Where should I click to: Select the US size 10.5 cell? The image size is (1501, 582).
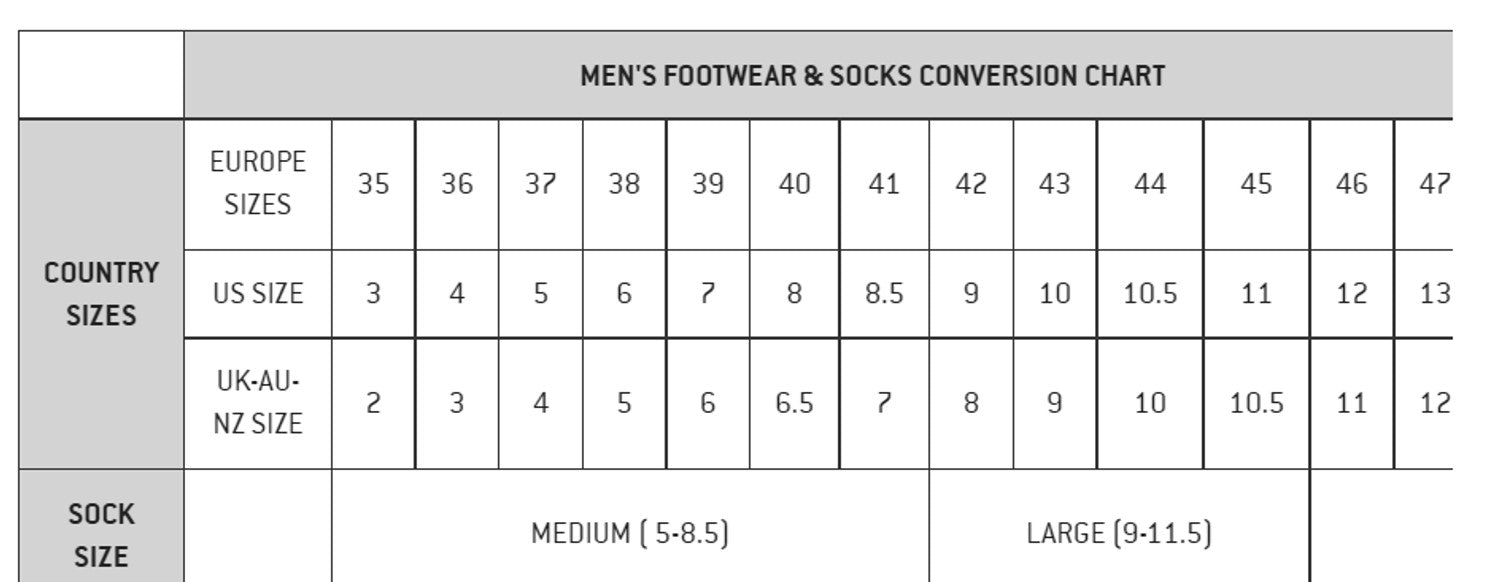pos(1150,294)
